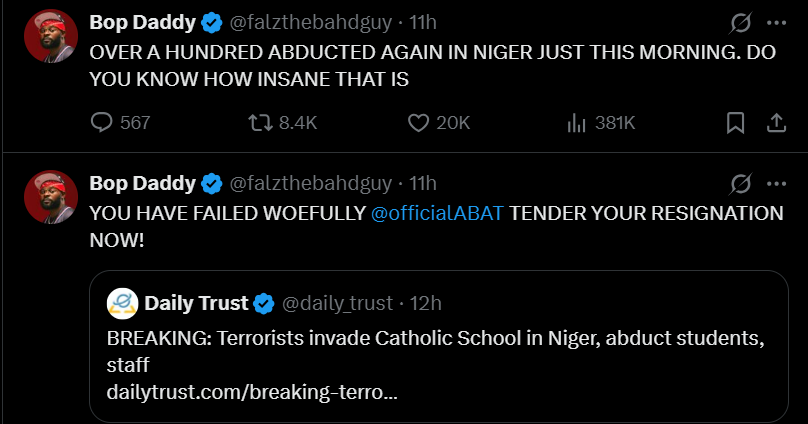808x424 pixels.
Task: Open Daily Trust profile avatar icon
Action: 123,303
